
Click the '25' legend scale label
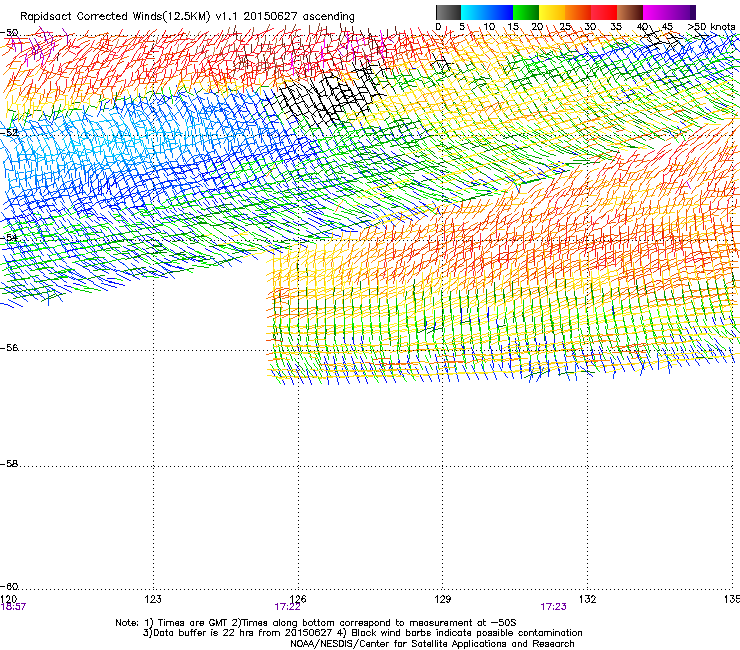(565, 27)
